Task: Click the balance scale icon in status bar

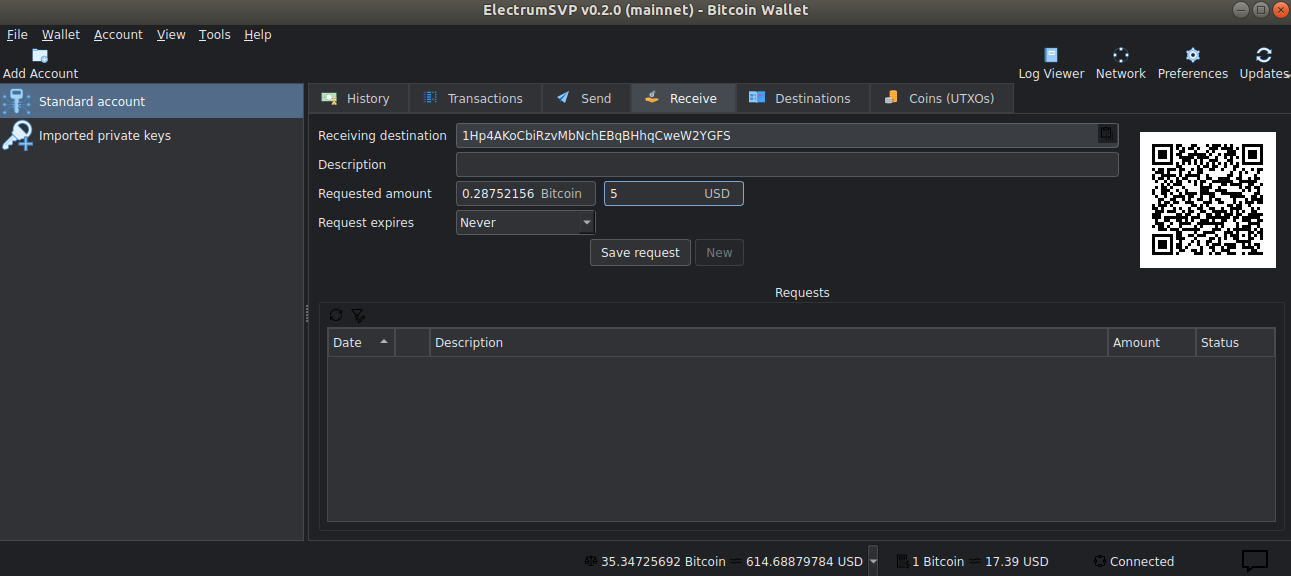Action: coord(591,562)
